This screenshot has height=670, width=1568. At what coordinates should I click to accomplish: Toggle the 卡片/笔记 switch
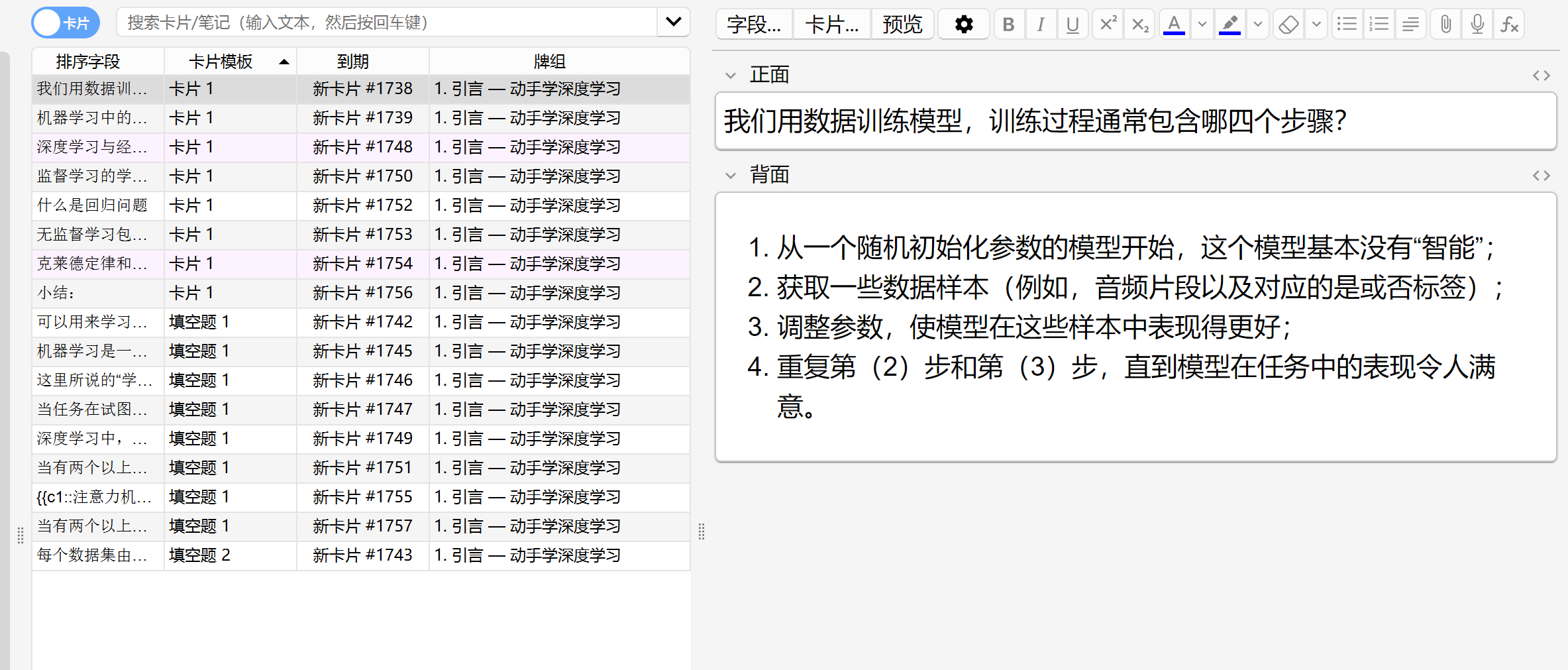coord(65,23)
